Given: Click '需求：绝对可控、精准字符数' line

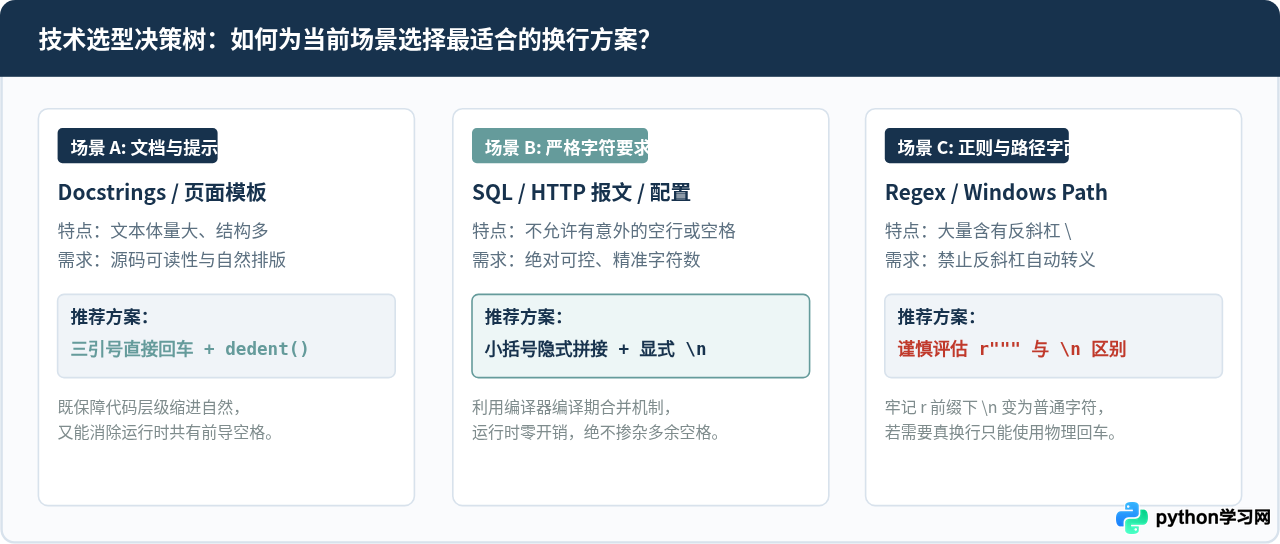Looking at the screenshot, I should tap(586, 260).
